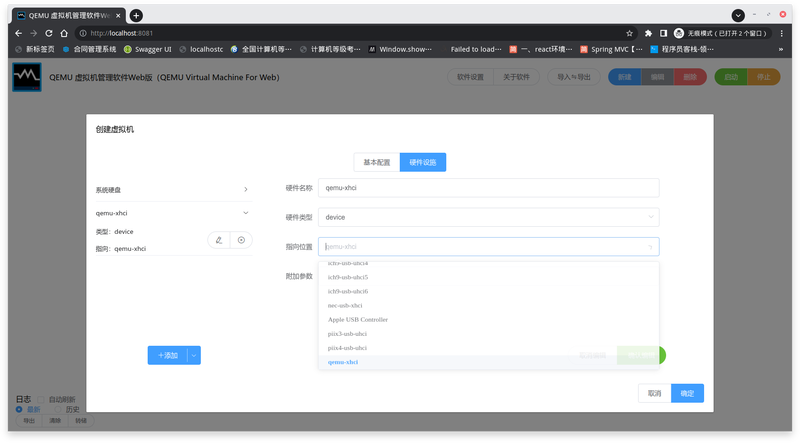The image size is (800, 443).
Task: Click the browser address bar URL
Action: point(121,33)
